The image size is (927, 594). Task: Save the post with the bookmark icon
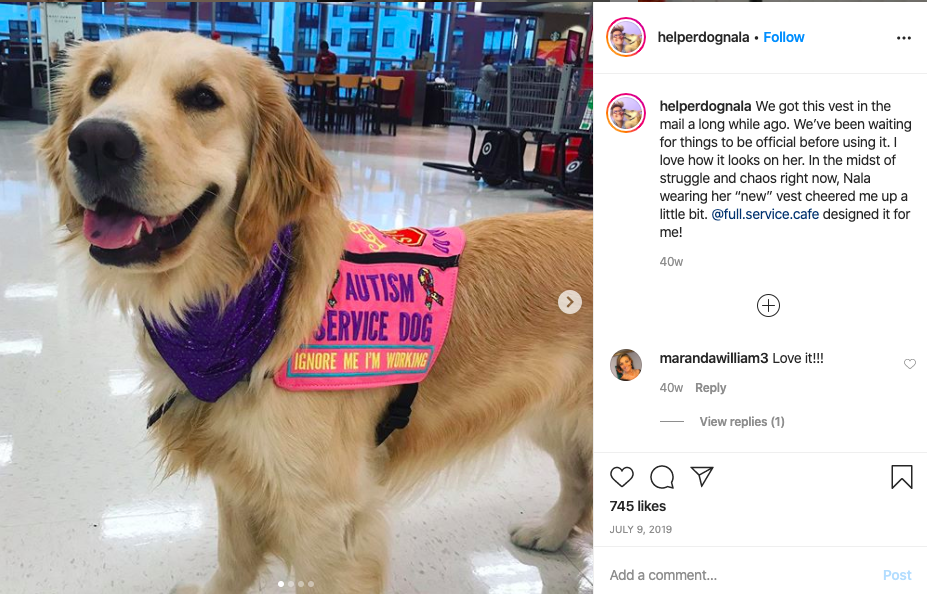902,476
